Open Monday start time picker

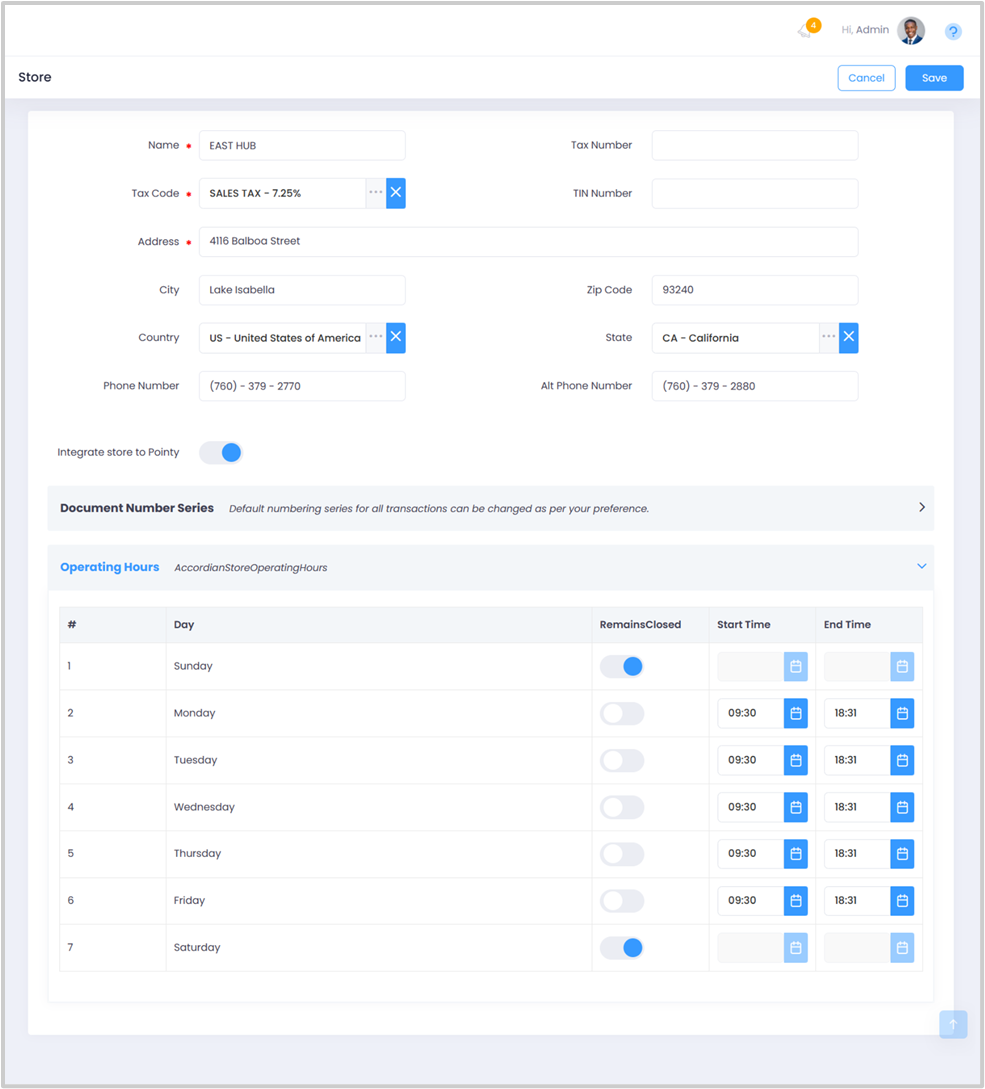click(795, 713)
